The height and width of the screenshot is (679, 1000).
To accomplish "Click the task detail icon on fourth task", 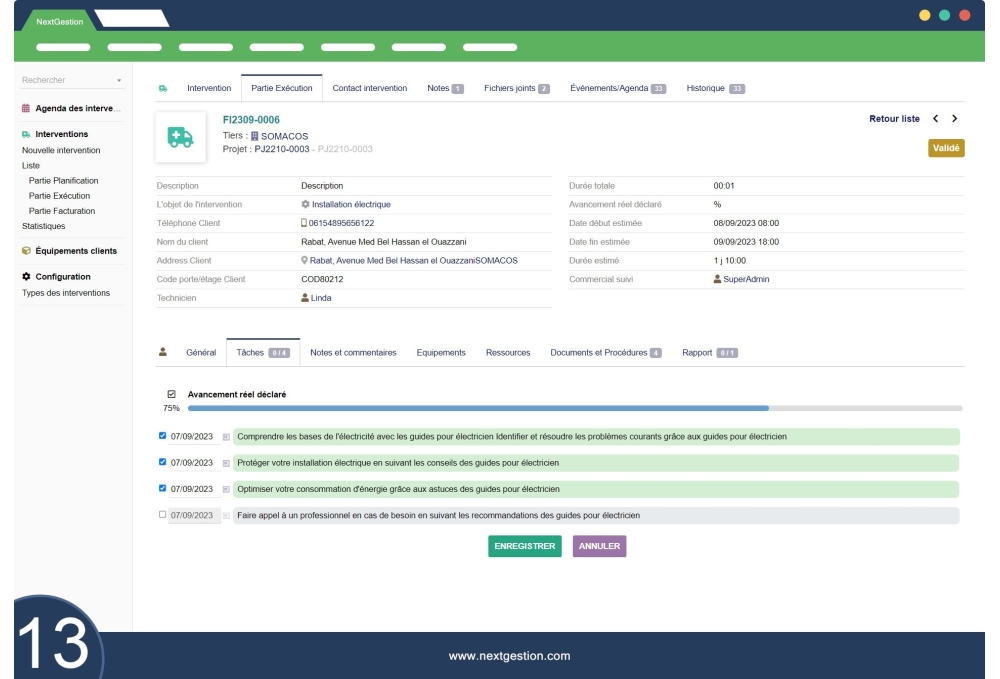I will tap(226, 516).
